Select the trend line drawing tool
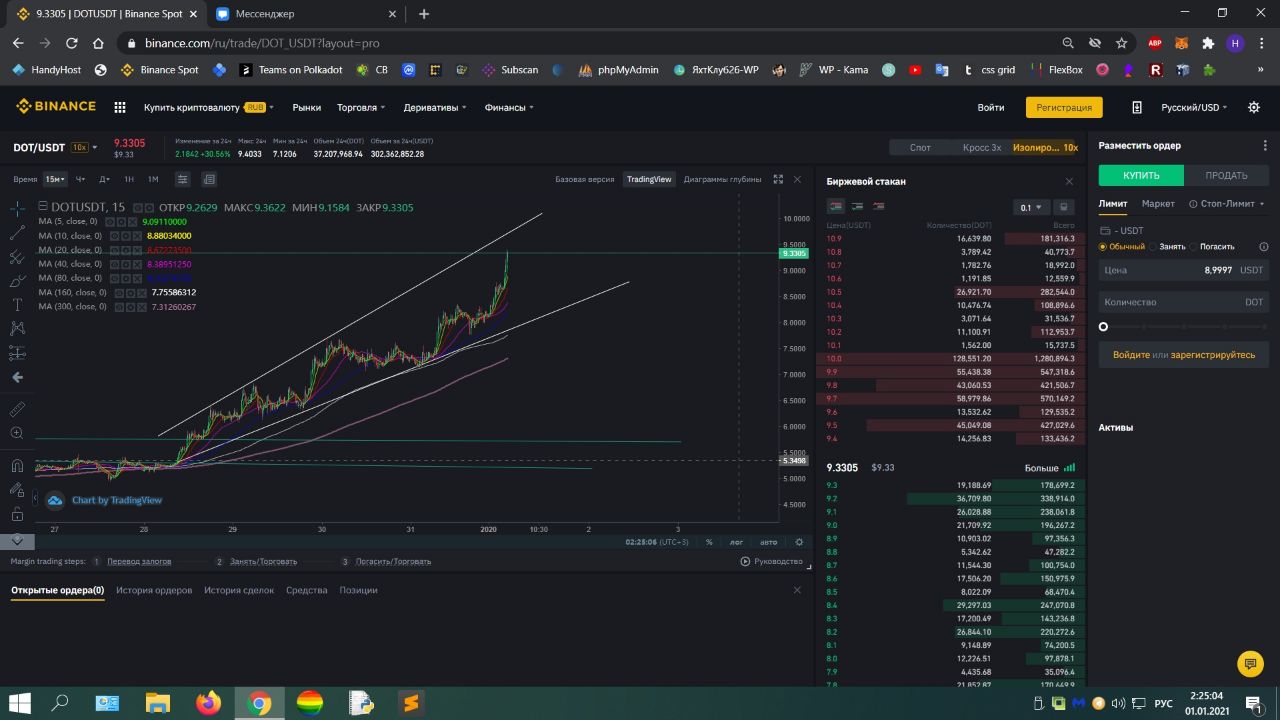This screenshot has height=720, width=1280. click(x=17, y=232)
